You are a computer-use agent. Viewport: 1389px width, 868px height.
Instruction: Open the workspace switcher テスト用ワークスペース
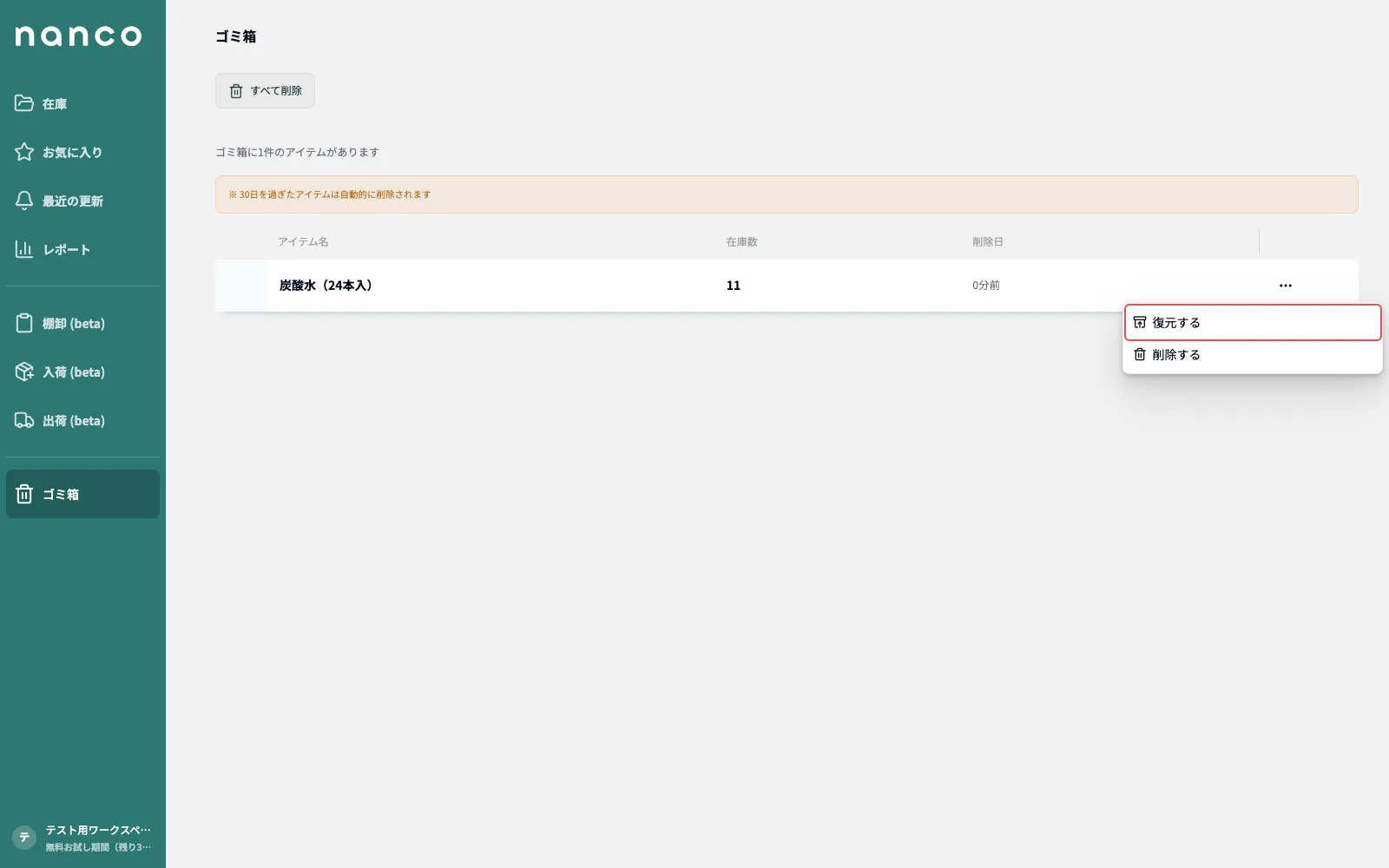(82, 838)
